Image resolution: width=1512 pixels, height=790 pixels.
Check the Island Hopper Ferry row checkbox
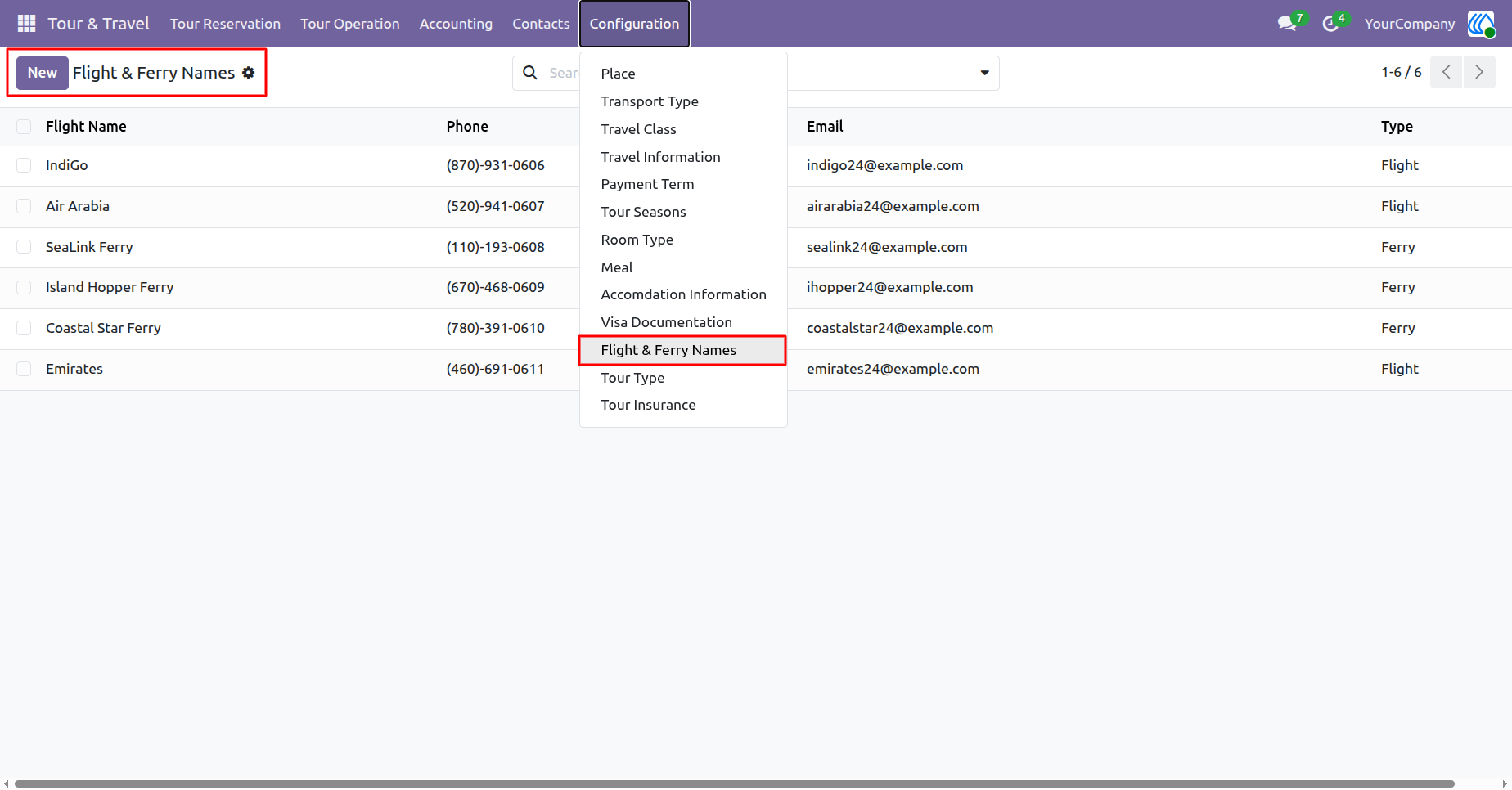pos(24,287)
